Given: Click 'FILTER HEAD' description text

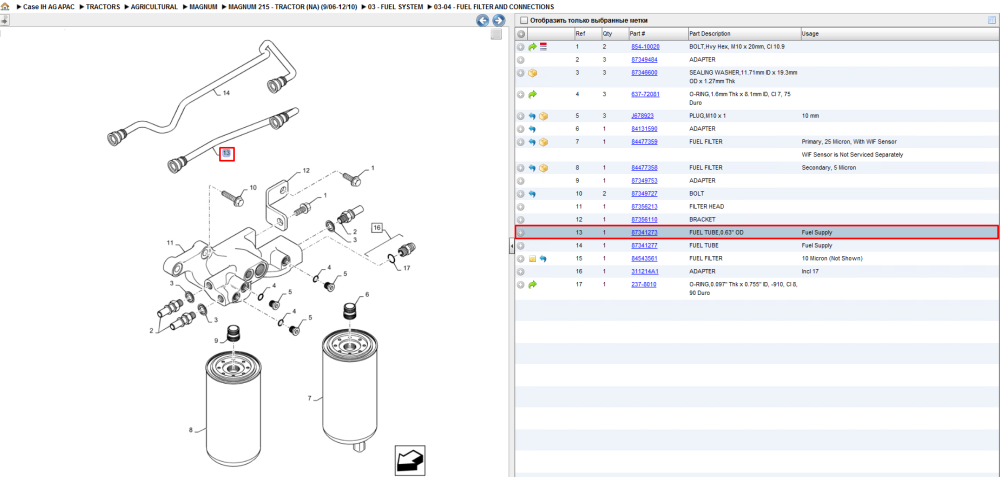Looking at the screenshot, I should 707,207.
